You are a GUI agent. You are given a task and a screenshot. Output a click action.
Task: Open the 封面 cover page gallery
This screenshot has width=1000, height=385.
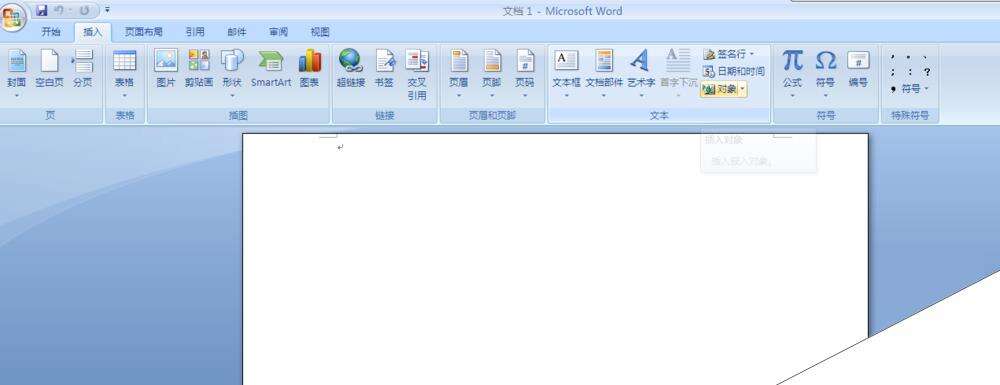17,73
